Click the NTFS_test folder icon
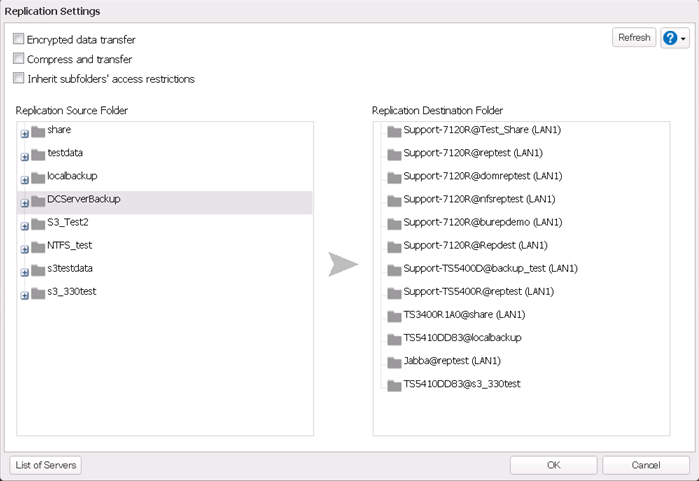 click(x=38, y=247)
